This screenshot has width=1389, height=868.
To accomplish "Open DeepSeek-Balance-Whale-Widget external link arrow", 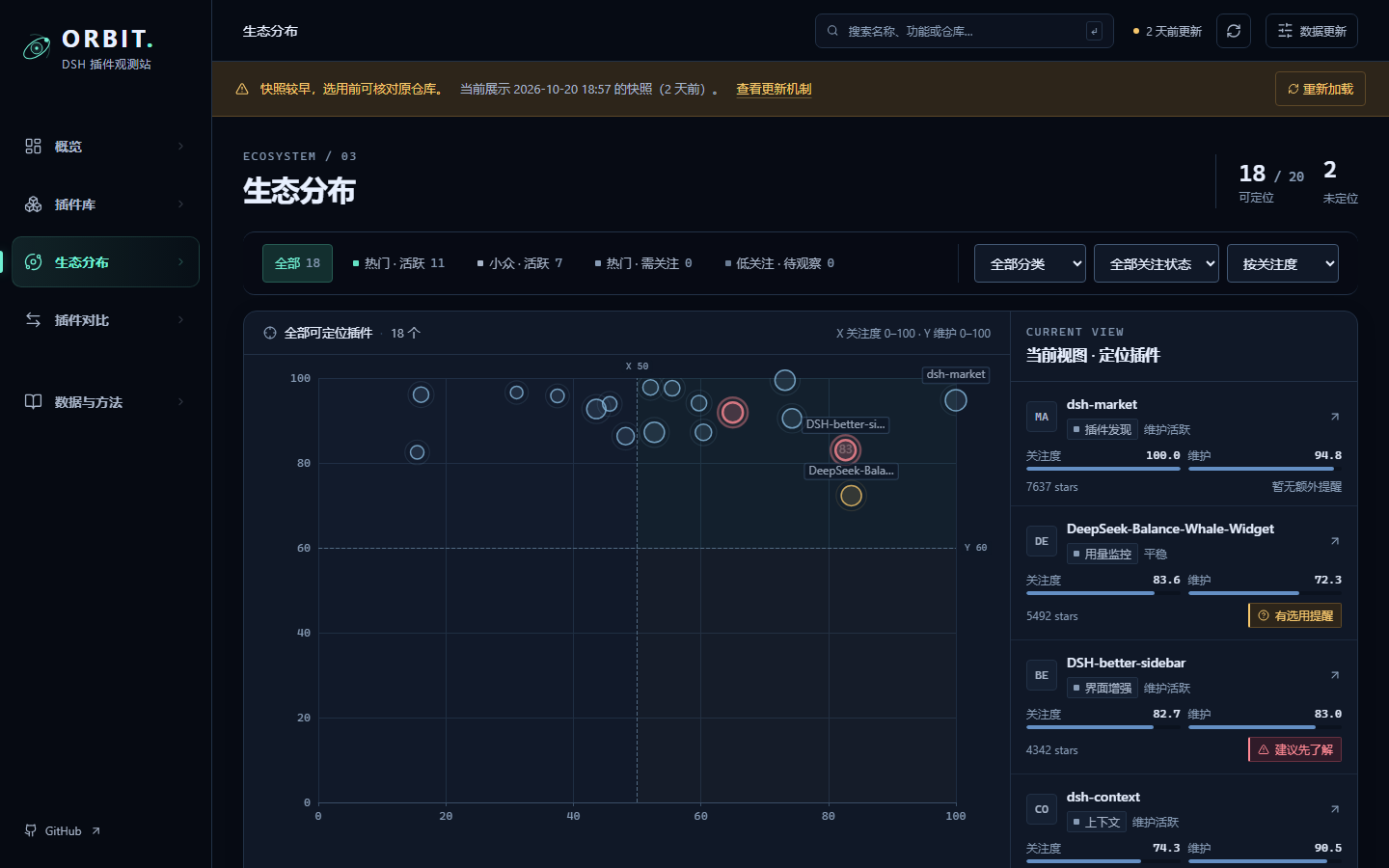I will [1335, 541].
